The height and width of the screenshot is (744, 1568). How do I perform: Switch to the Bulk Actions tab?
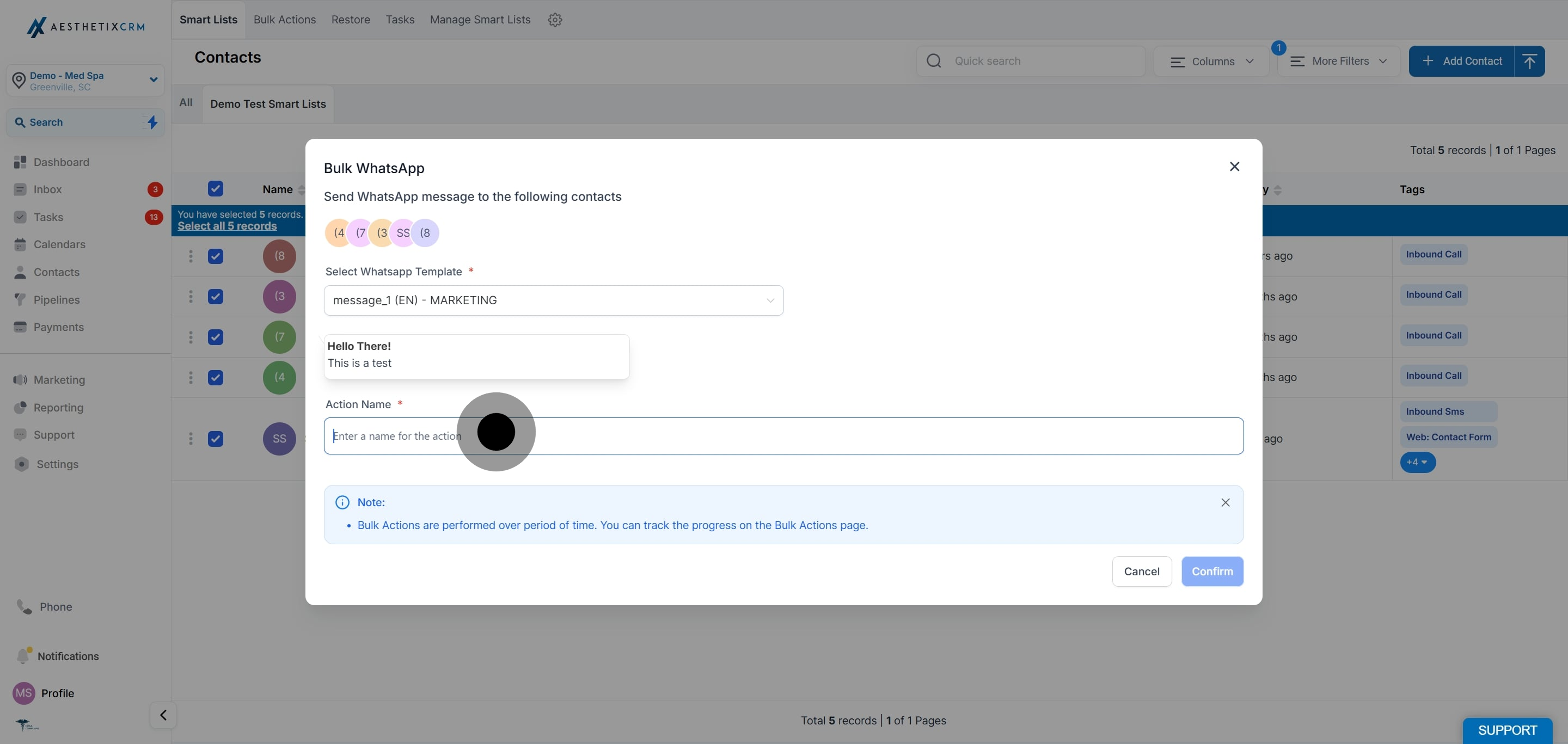[284, 20]
